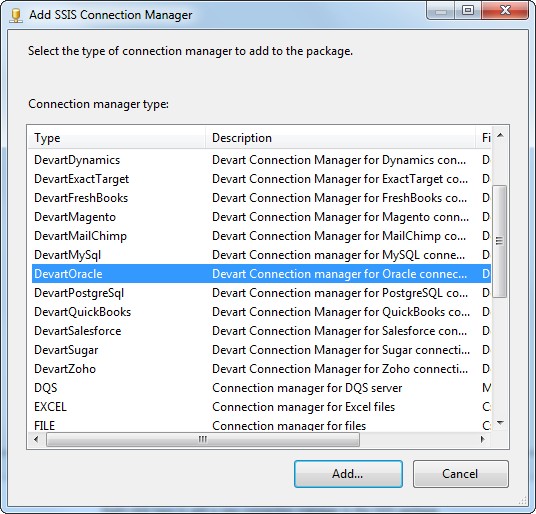This screenshot has width=536, height=514.
Task: Click the Oracle connection description cell
Action: 339,274
